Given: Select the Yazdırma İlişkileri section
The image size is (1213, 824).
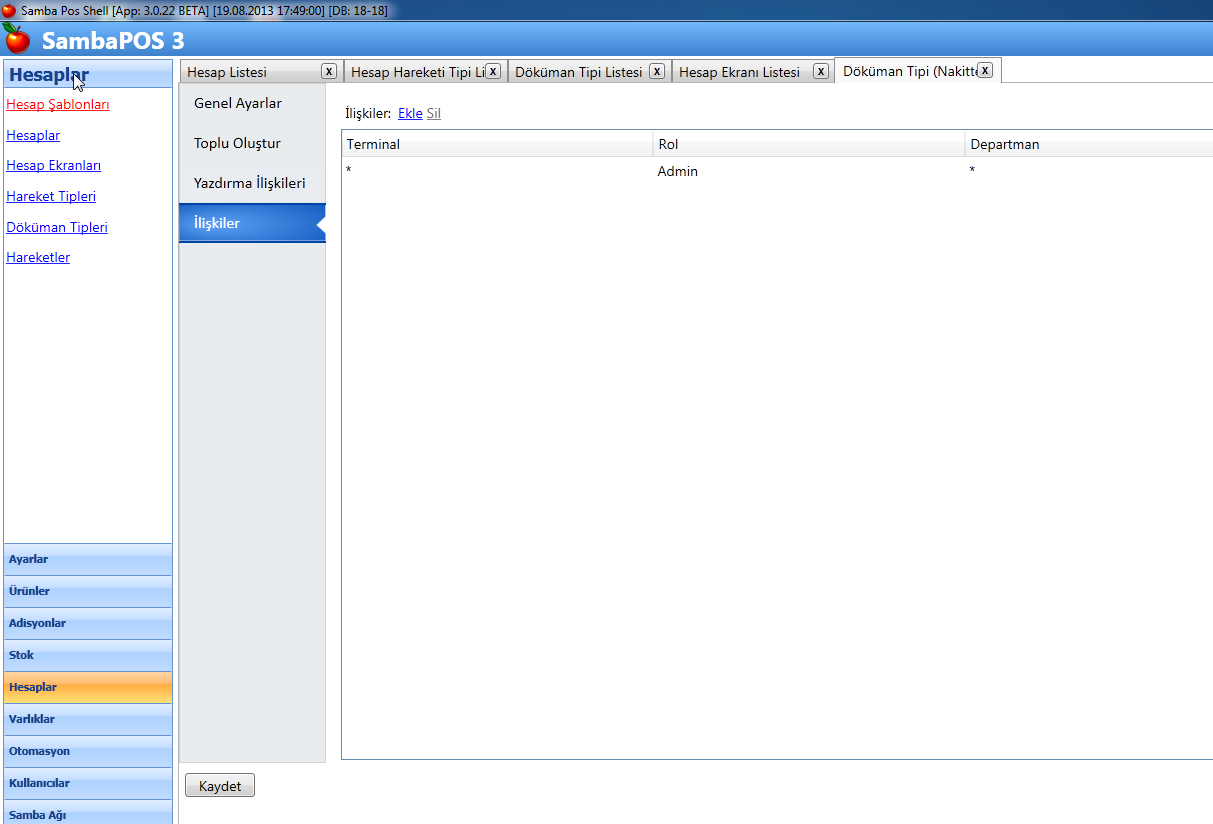Looking at the screenshot, I should point(249,183).
